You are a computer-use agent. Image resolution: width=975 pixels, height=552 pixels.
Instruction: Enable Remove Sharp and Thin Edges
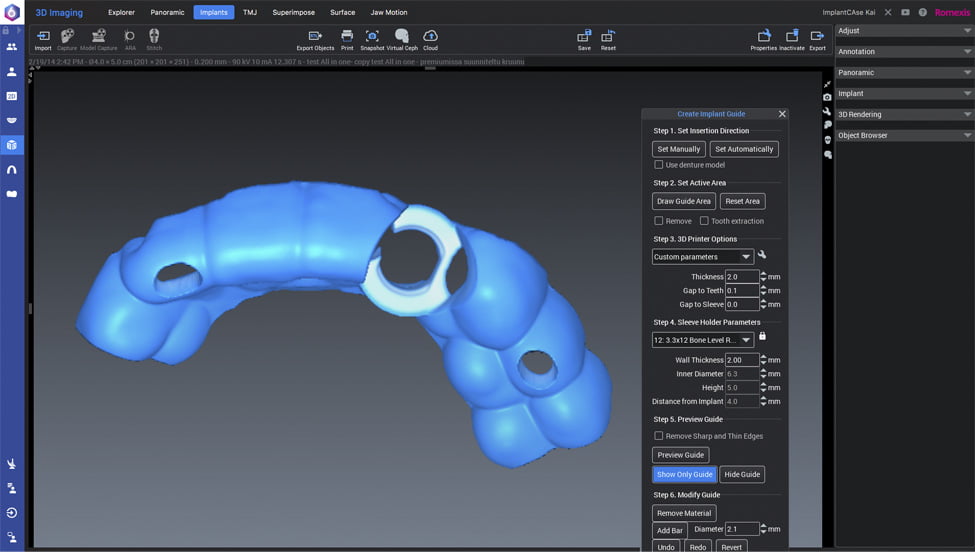[659, 436]
